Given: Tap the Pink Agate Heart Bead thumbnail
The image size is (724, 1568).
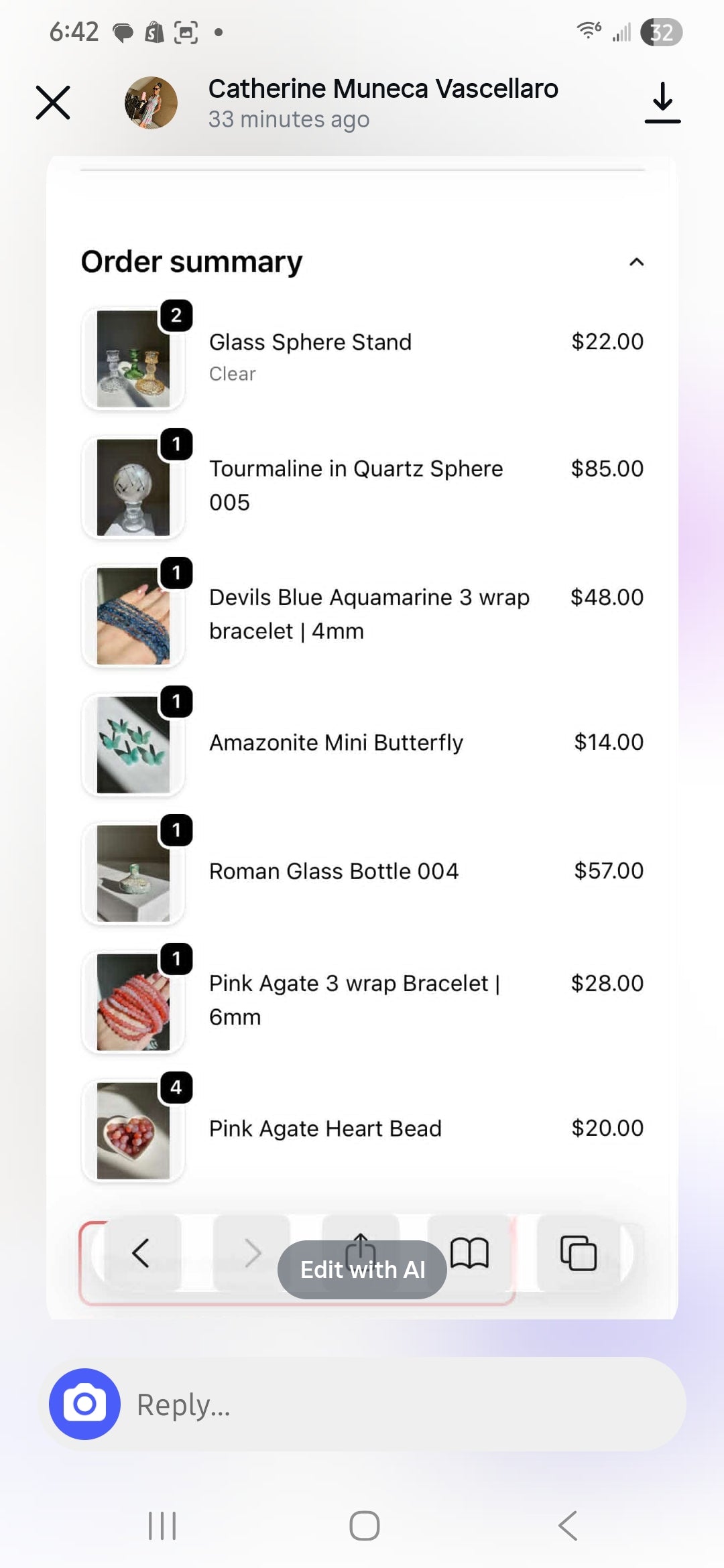Looking at the screenshot, I should click(133, 1130).
